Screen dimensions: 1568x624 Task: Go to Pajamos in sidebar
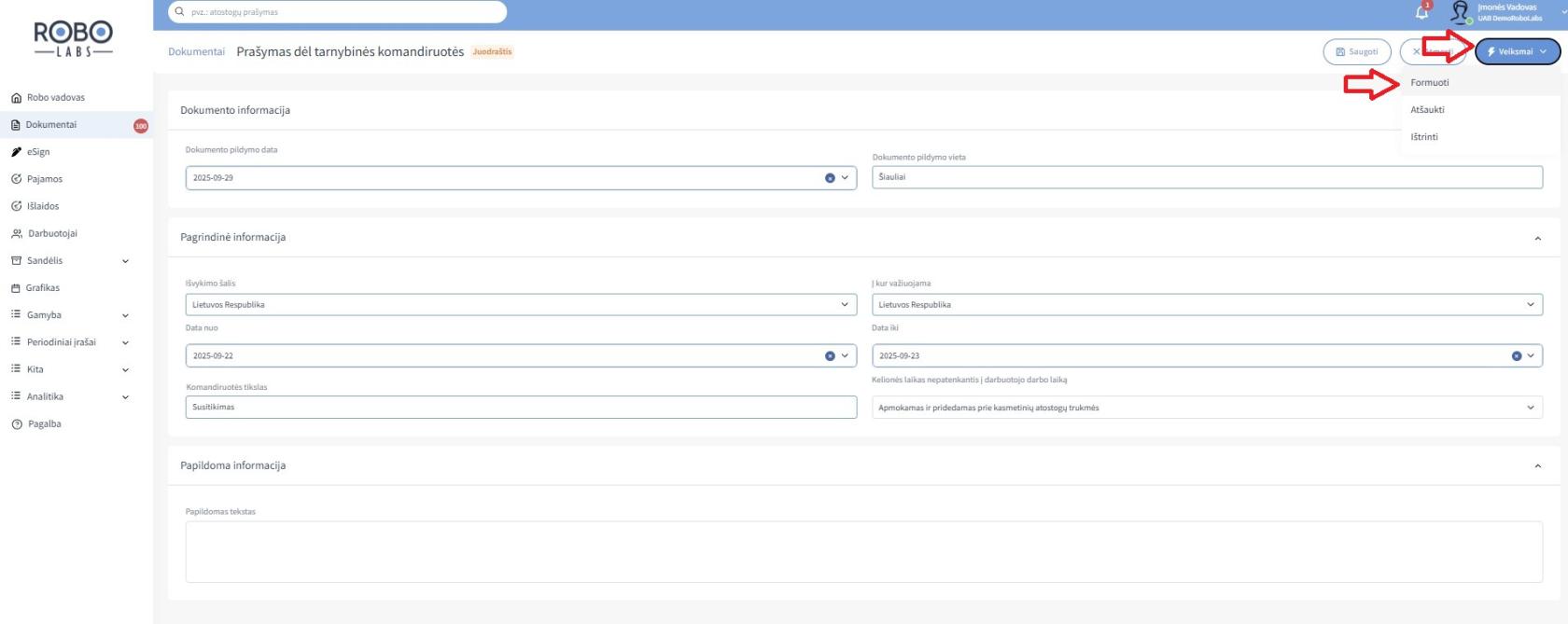(x=36, y=178)
